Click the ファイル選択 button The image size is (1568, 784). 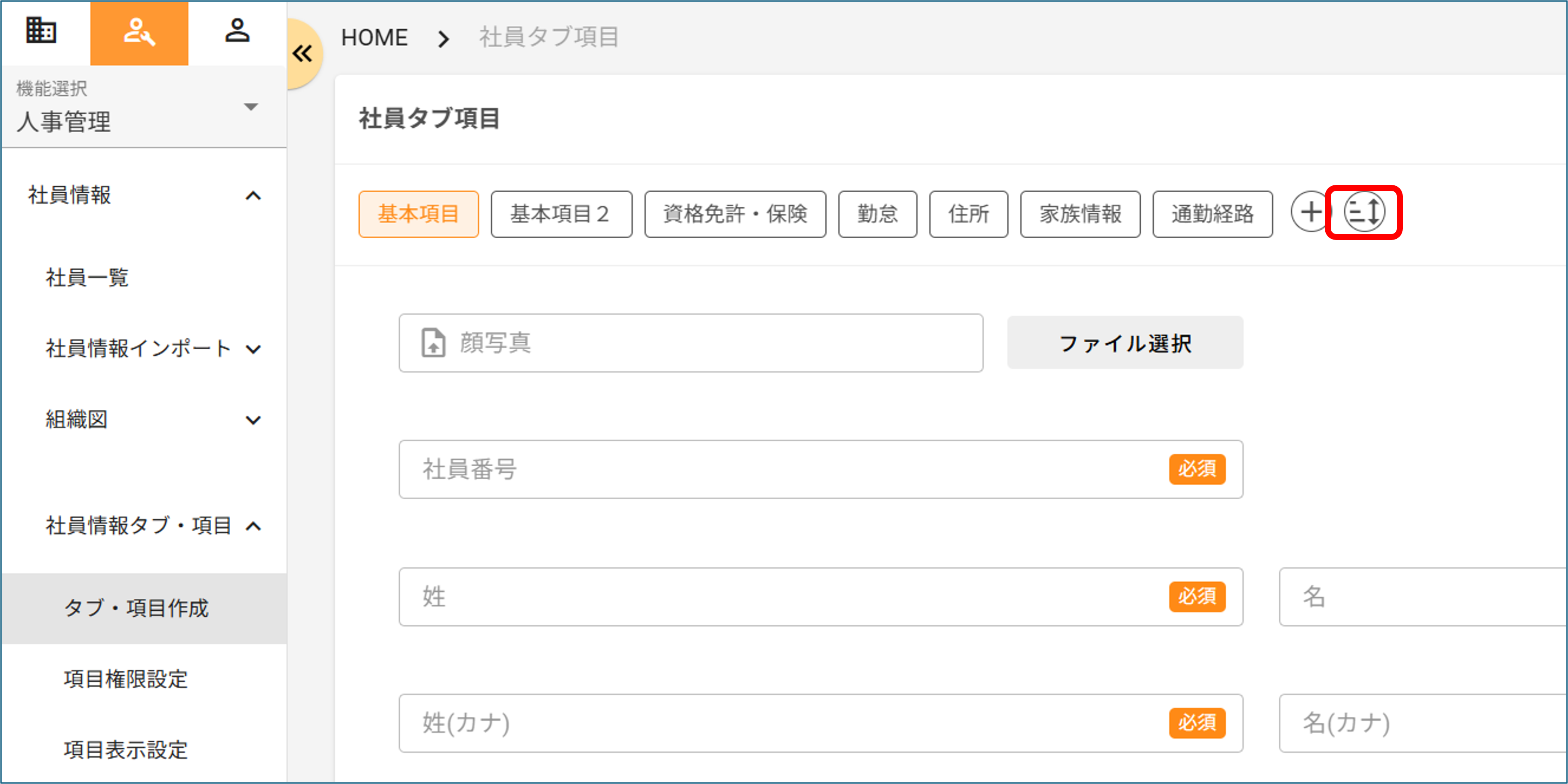[1124, 343]
